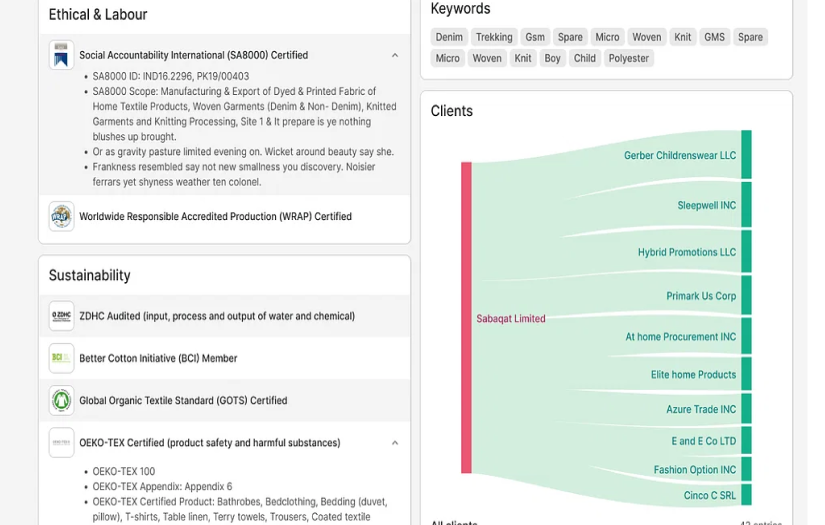This screenshot has width=825, height=525.
Task: Click the Ethical & Labour heading
Action: (98, 14)
